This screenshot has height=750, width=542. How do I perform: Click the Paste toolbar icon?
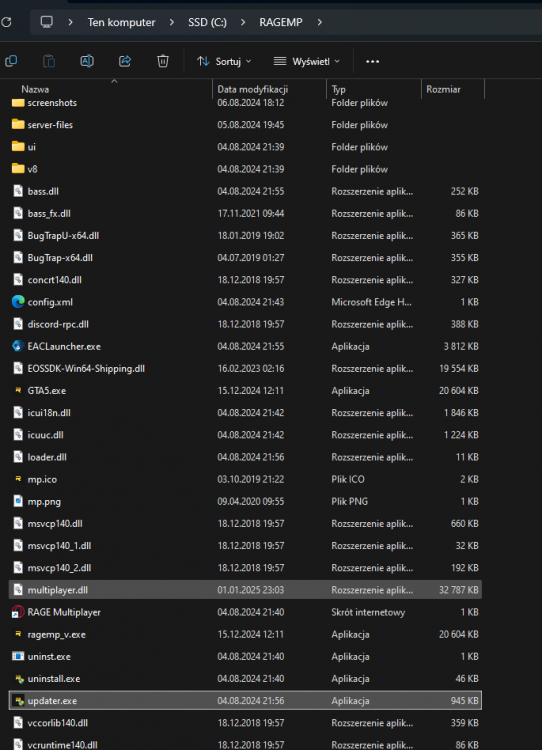(49, 61)
